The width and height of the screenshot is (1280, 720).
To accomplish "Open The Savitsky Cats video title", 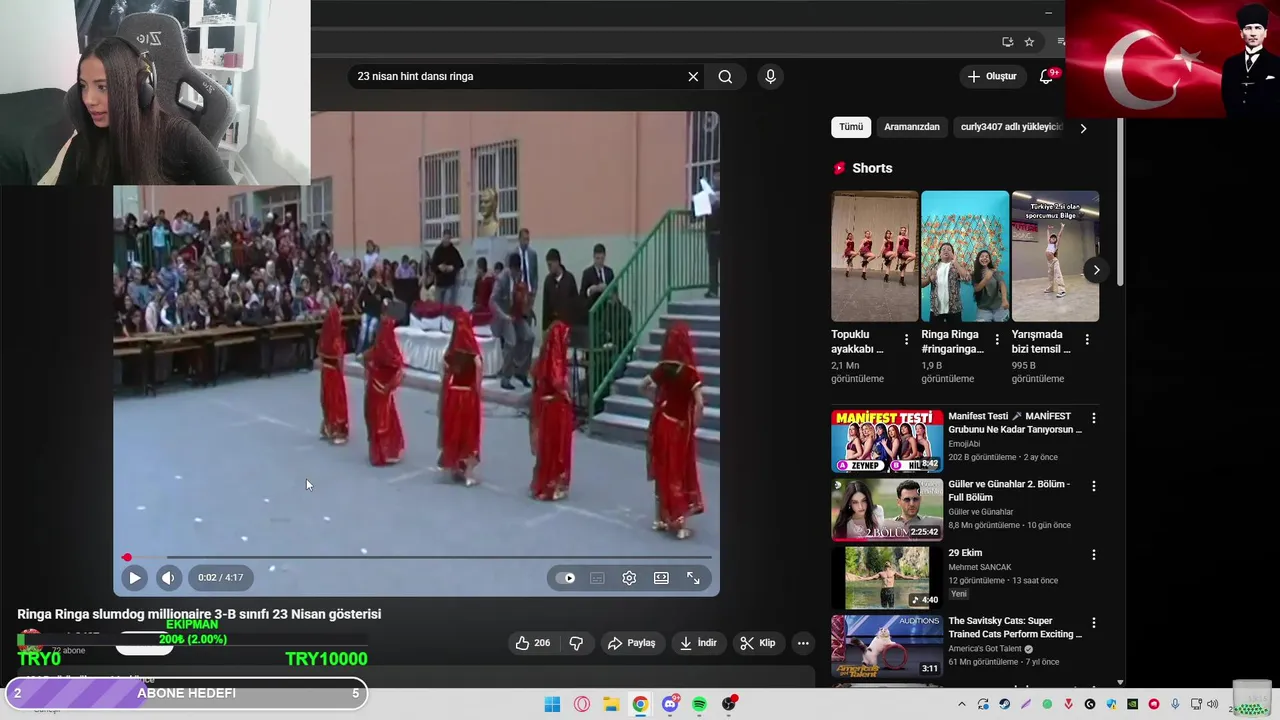I will 1015,628.
